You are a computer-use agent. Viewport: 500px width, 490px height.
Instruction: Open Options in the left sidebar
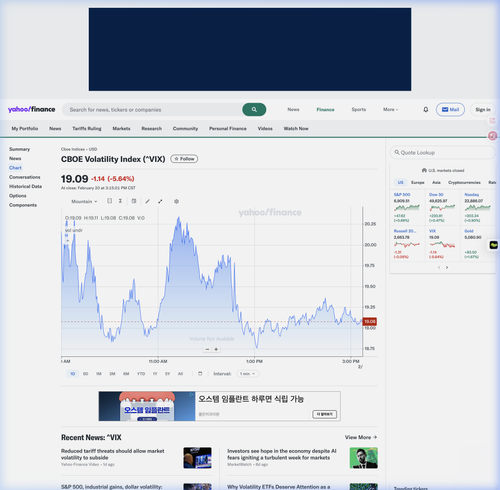[x=18, y=196]
